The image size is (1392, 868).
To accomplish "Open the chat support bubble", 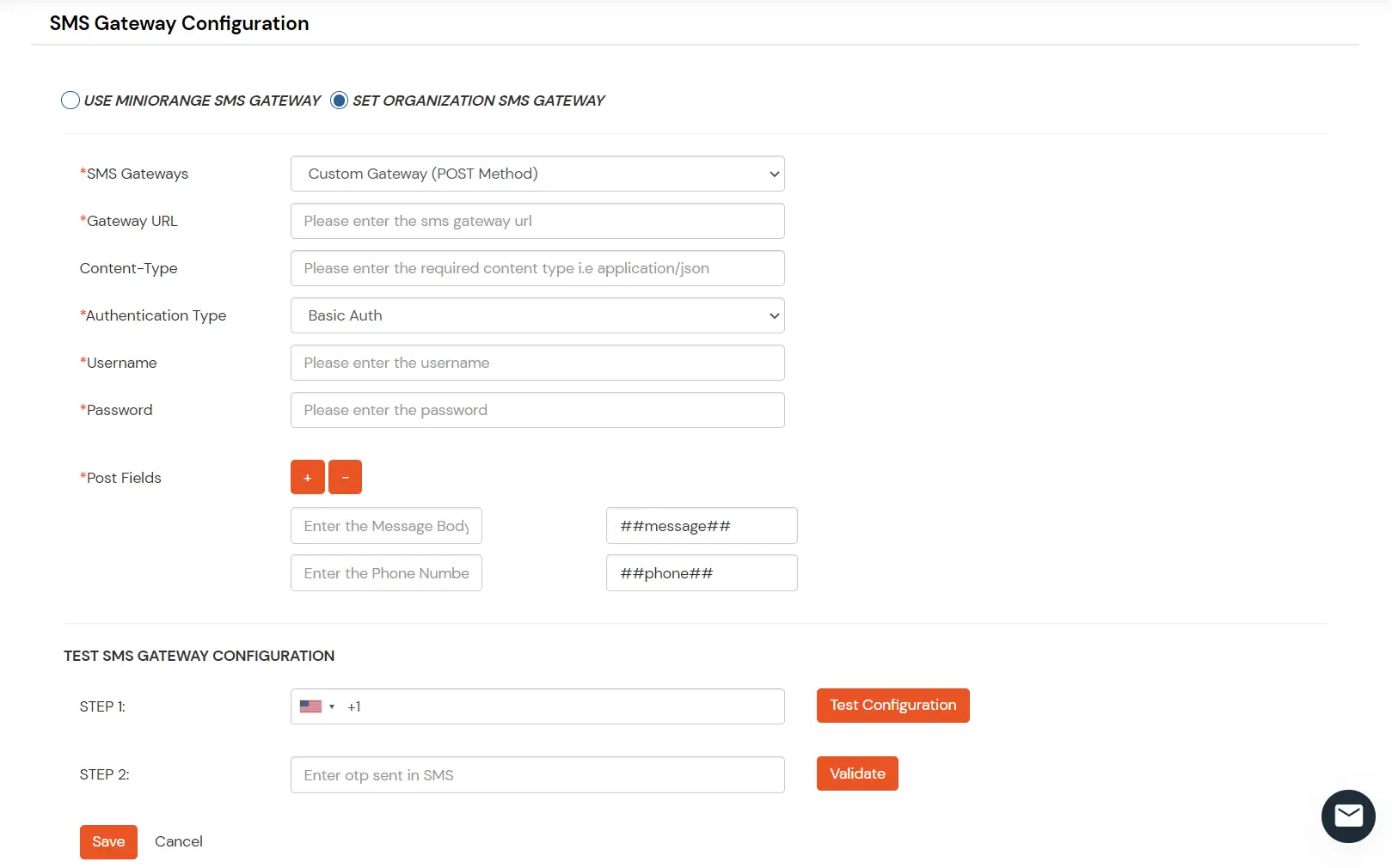I will 1347,816.
